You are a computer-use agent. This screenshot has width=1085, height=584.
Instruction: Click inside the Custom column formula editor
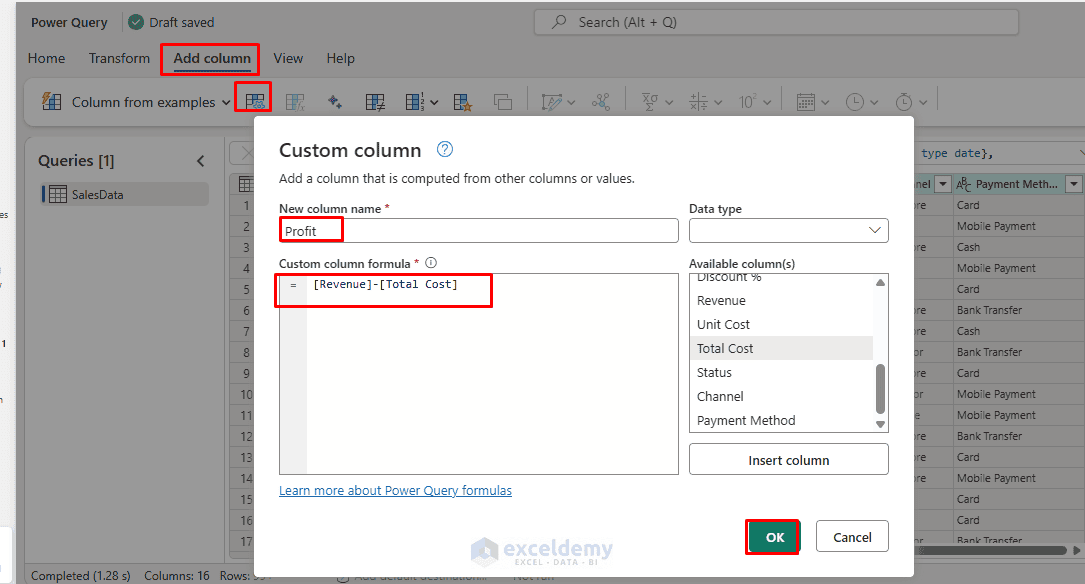(x=492, y=374)
